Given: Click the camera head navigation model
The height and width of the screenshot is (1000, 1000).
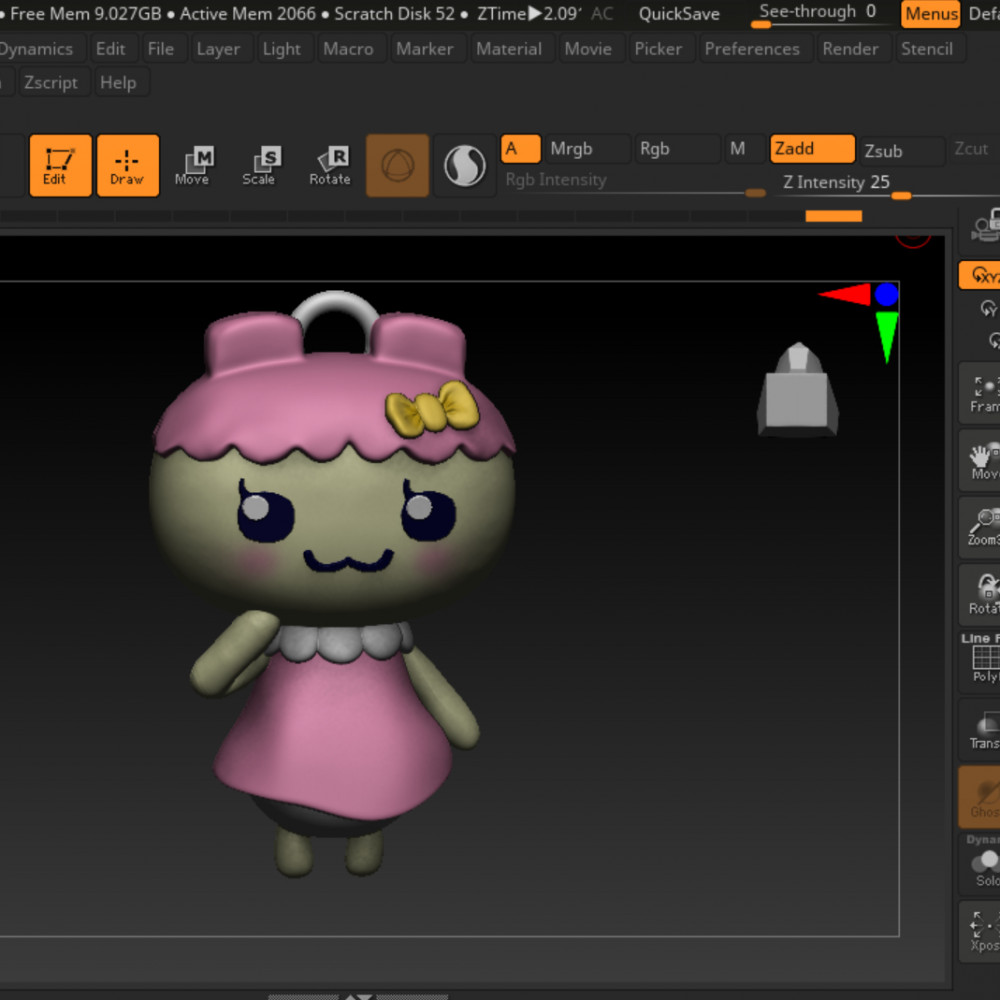Looking at the screenshot, I should coord(797,390).
